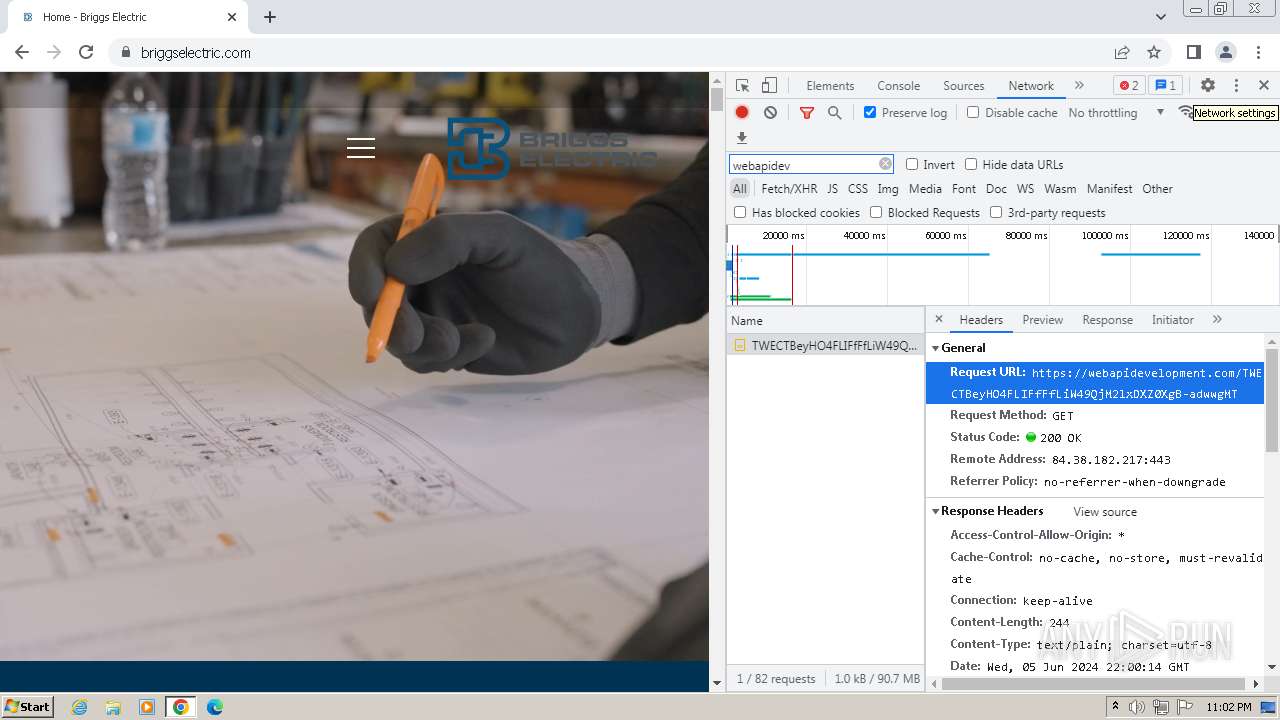Open the No throttling dropdown
The width and height of the screenshot is (1280, 720).
tap(1116, 113)
